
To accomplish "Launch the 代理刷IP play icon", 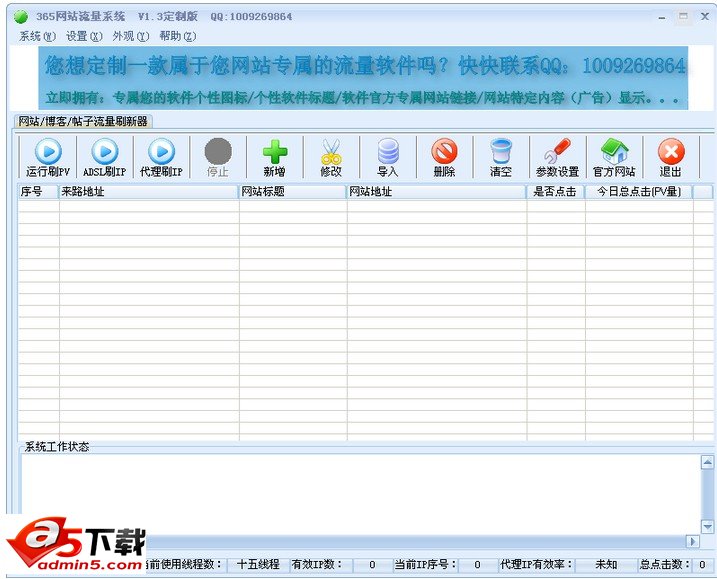I will point(161,151).
